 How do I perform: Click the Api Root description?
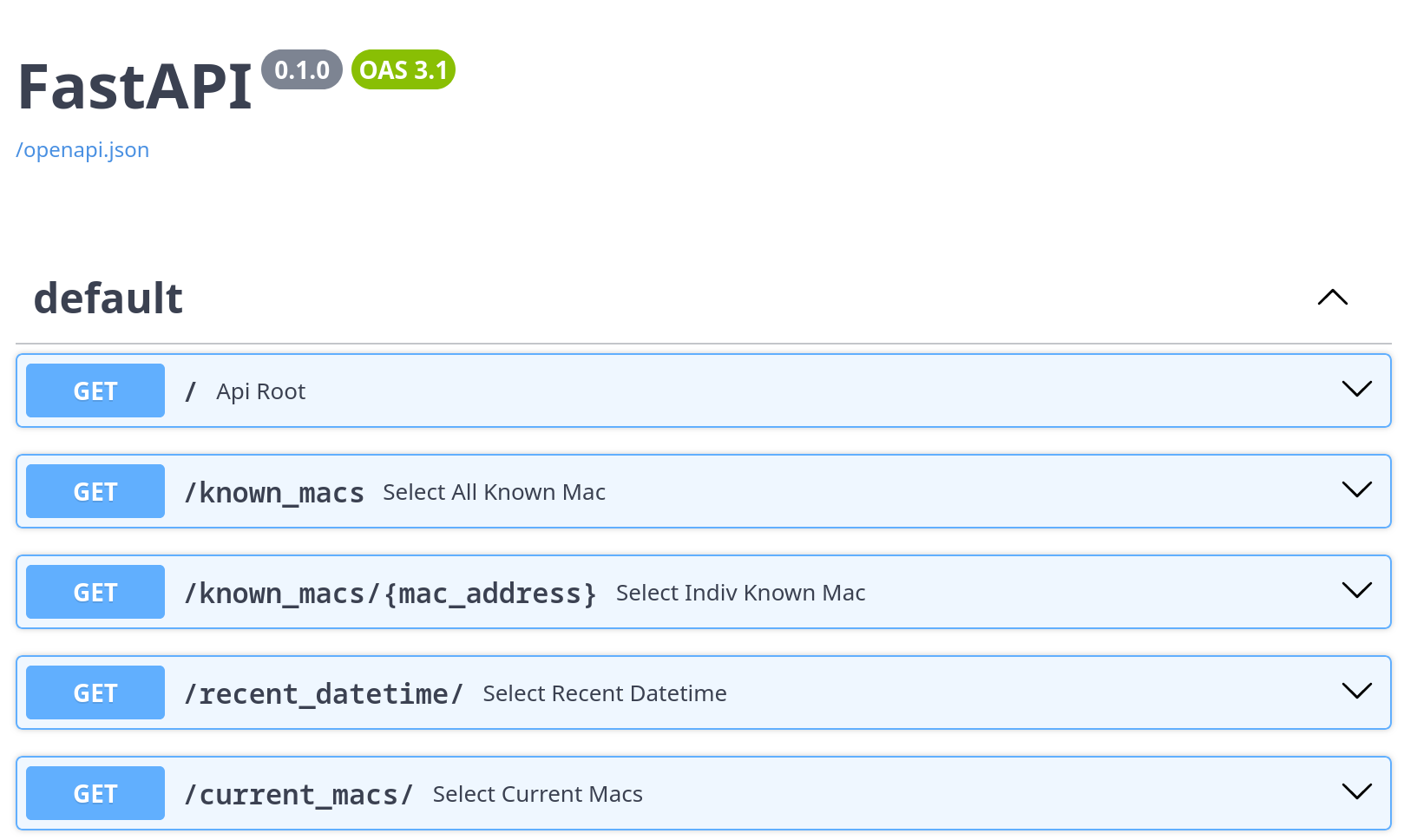[x=261, y=391]
